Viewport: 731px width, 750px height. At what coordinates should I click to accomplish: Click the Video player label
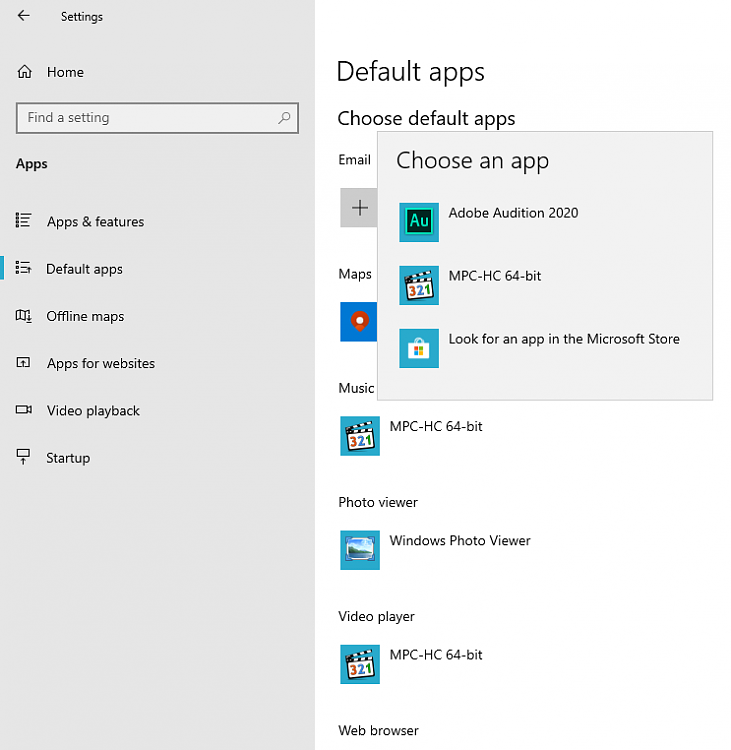(377, 617)
